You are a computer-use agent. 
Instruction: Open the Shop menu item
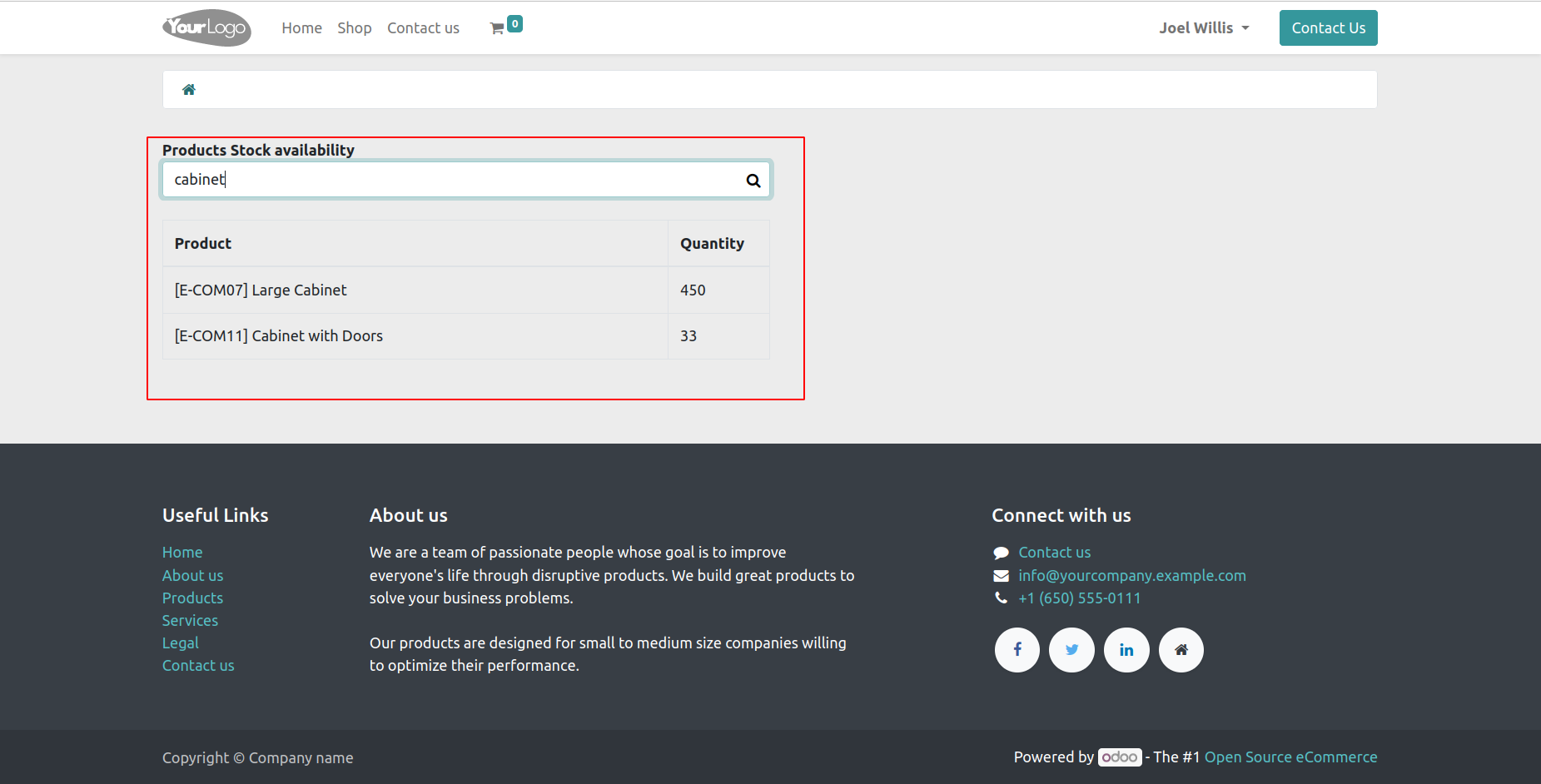[x=354, y=28]
